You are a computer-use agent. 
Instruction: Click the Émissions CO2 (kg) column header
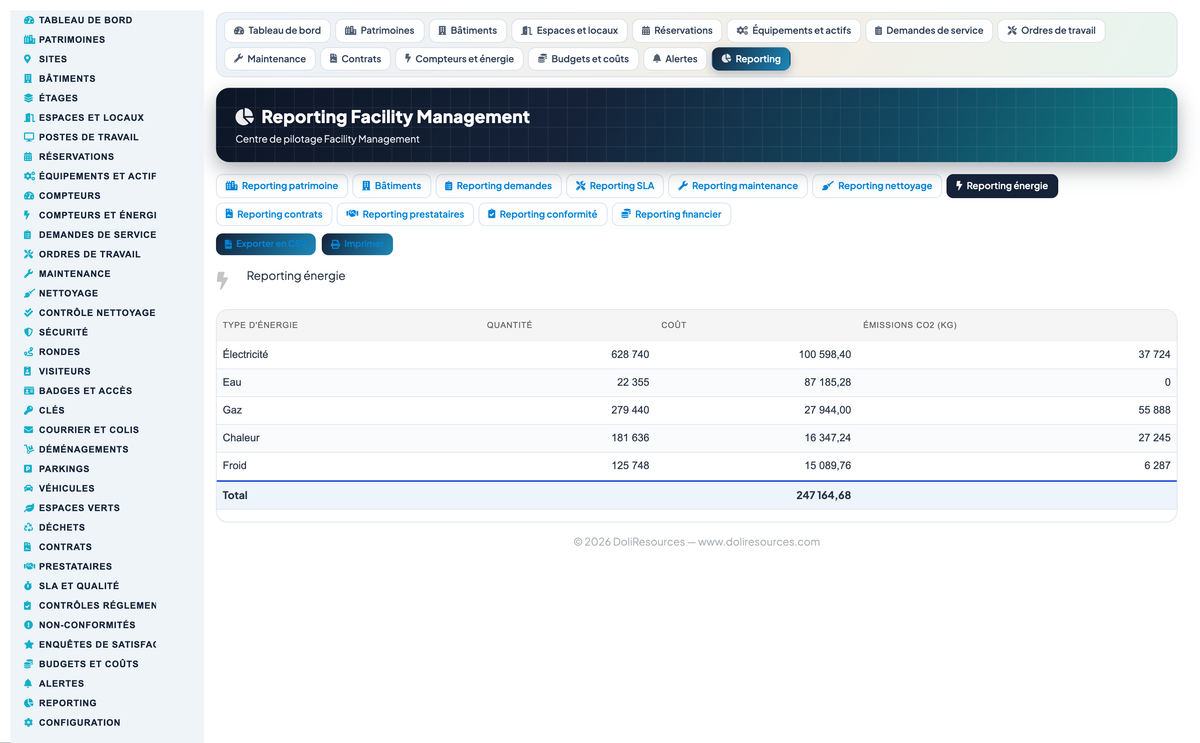coord(910,325)
